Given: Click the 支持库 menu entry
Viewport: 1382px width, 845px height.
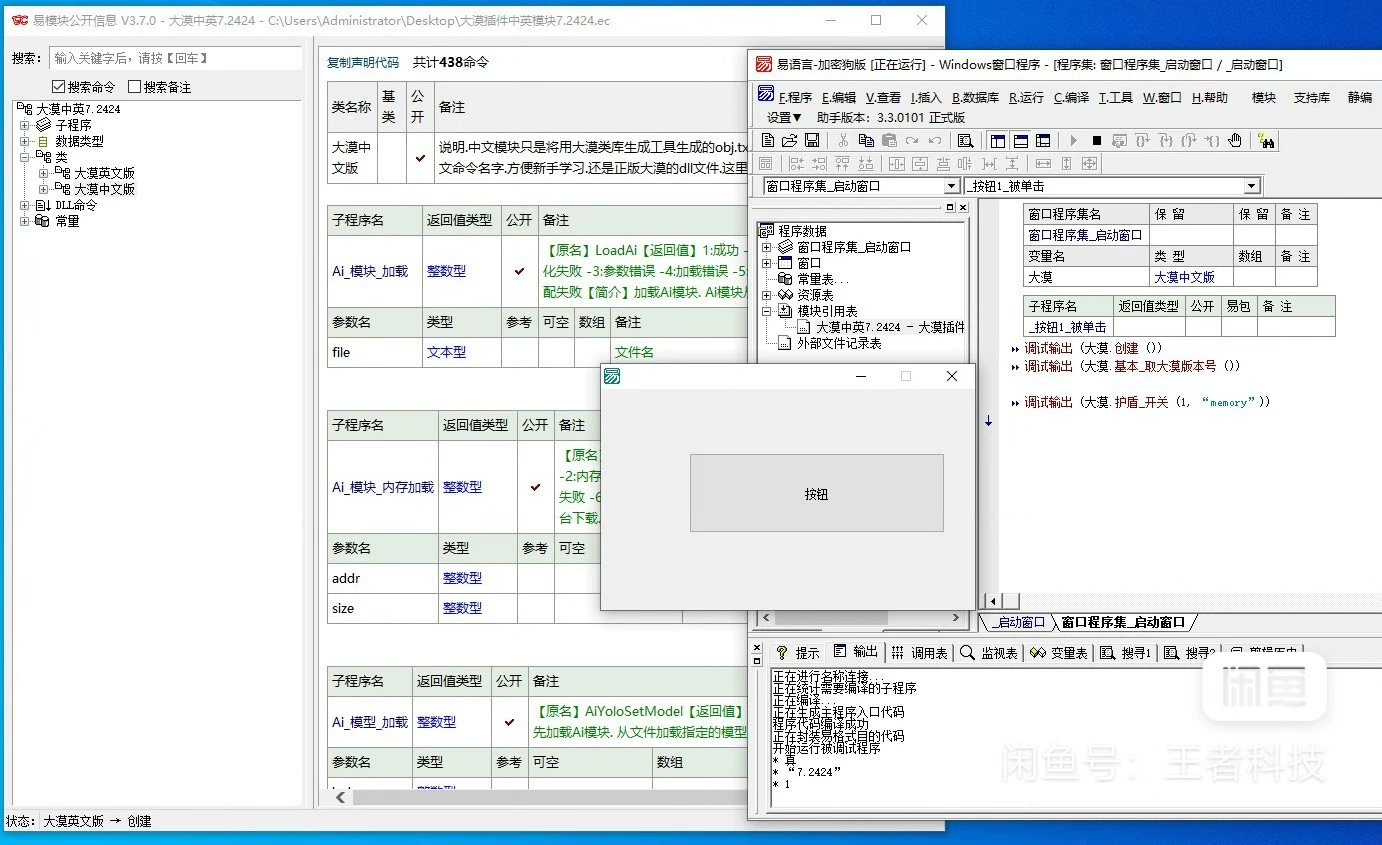Looking at the screenshot, I should pyautogui.click(x=1312, y=97).
